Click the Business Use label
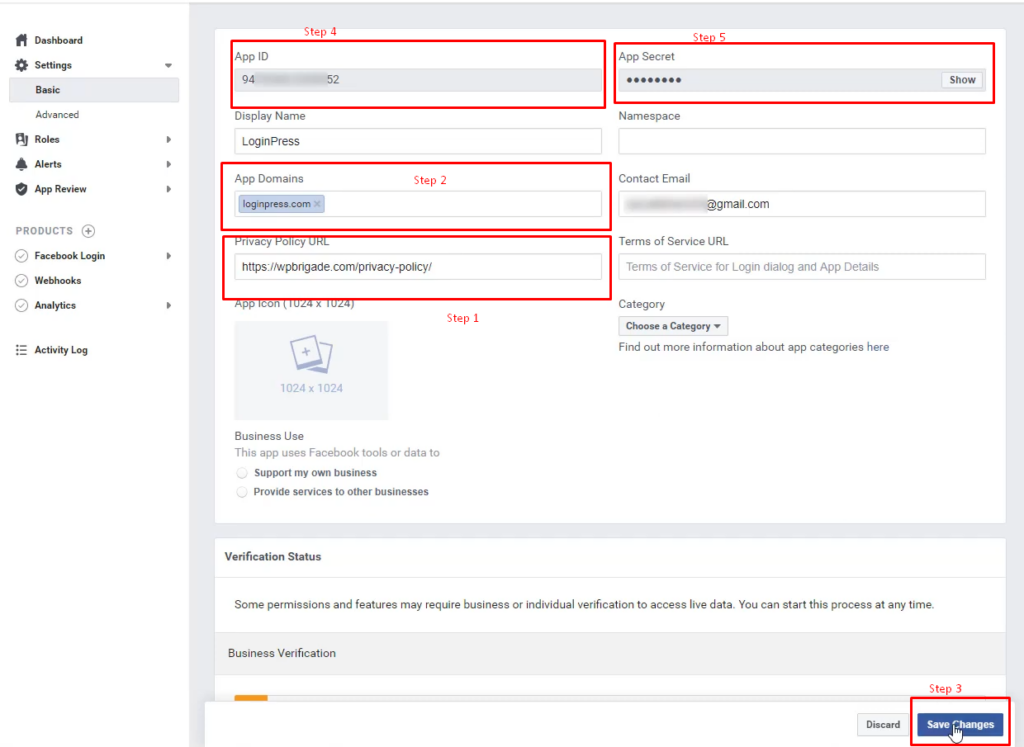Viewport: 1024px width, 747px height. [x=269, y=436]
